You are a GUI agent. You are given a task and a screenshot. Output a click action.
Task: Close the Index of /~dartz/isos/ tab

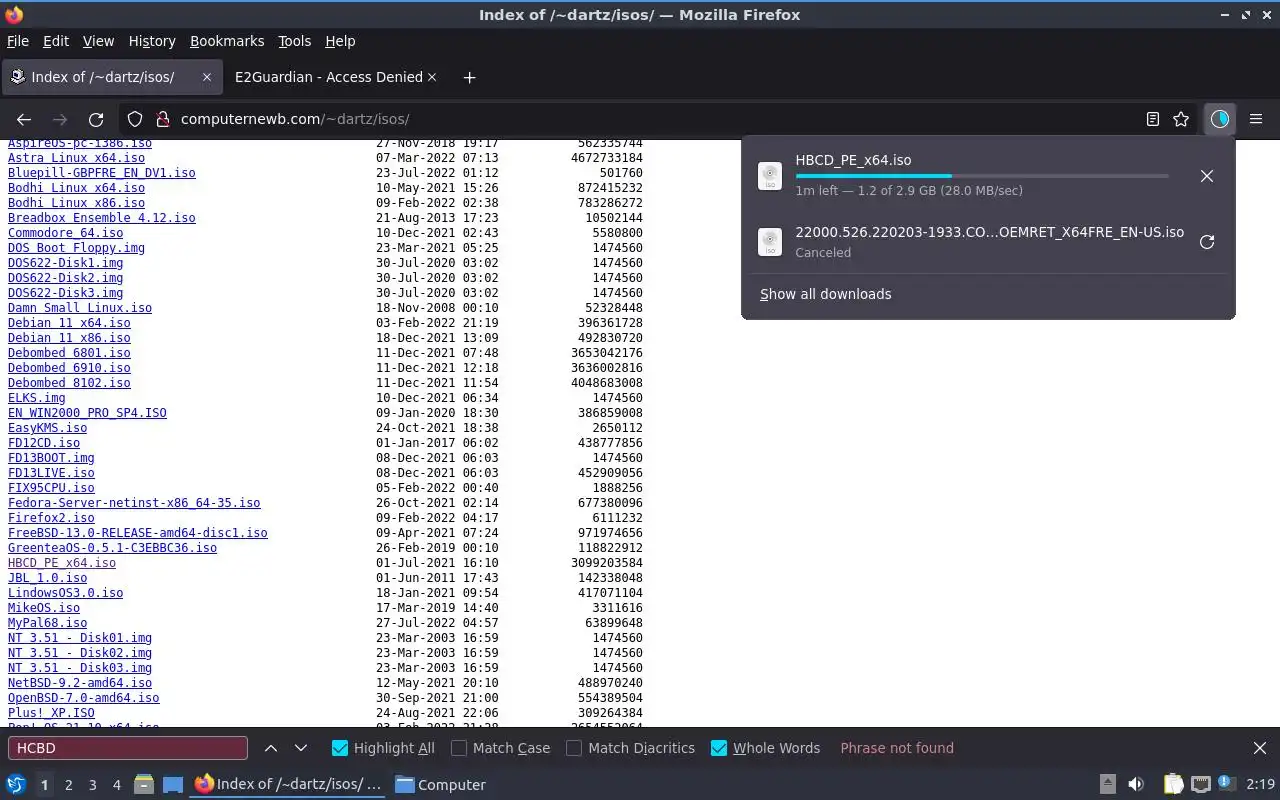(207, 77)
